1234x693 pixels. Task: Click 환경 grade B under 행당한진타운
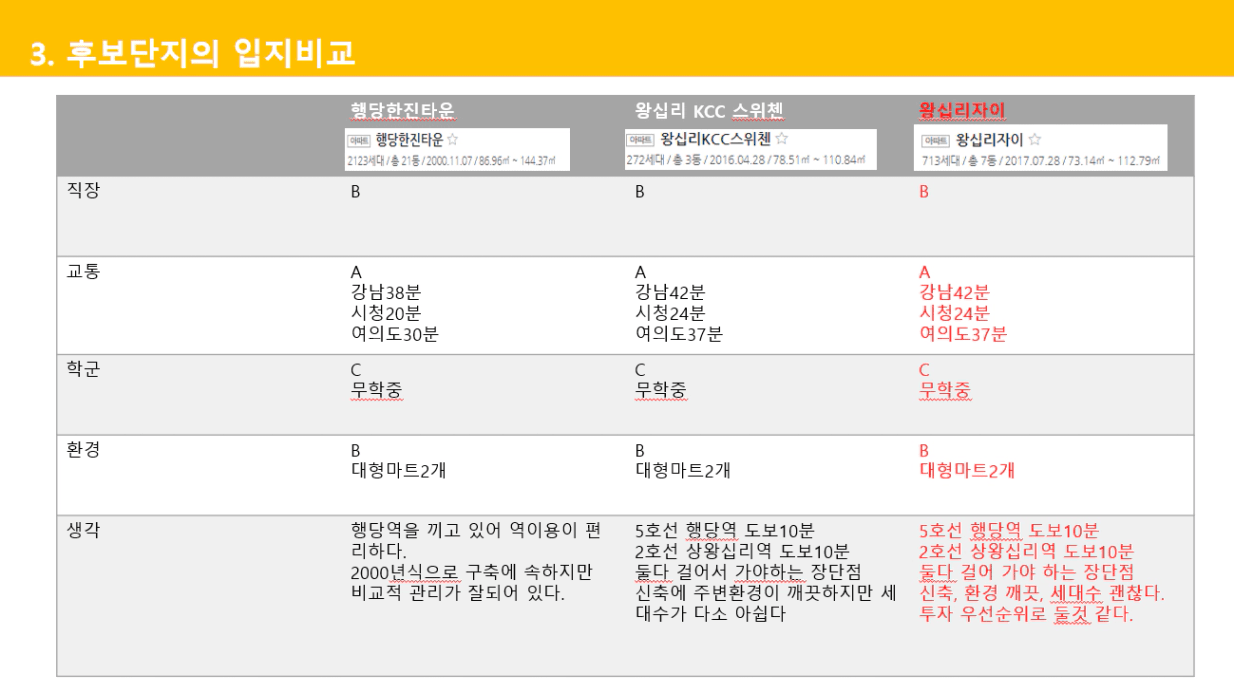coord(355,450)
